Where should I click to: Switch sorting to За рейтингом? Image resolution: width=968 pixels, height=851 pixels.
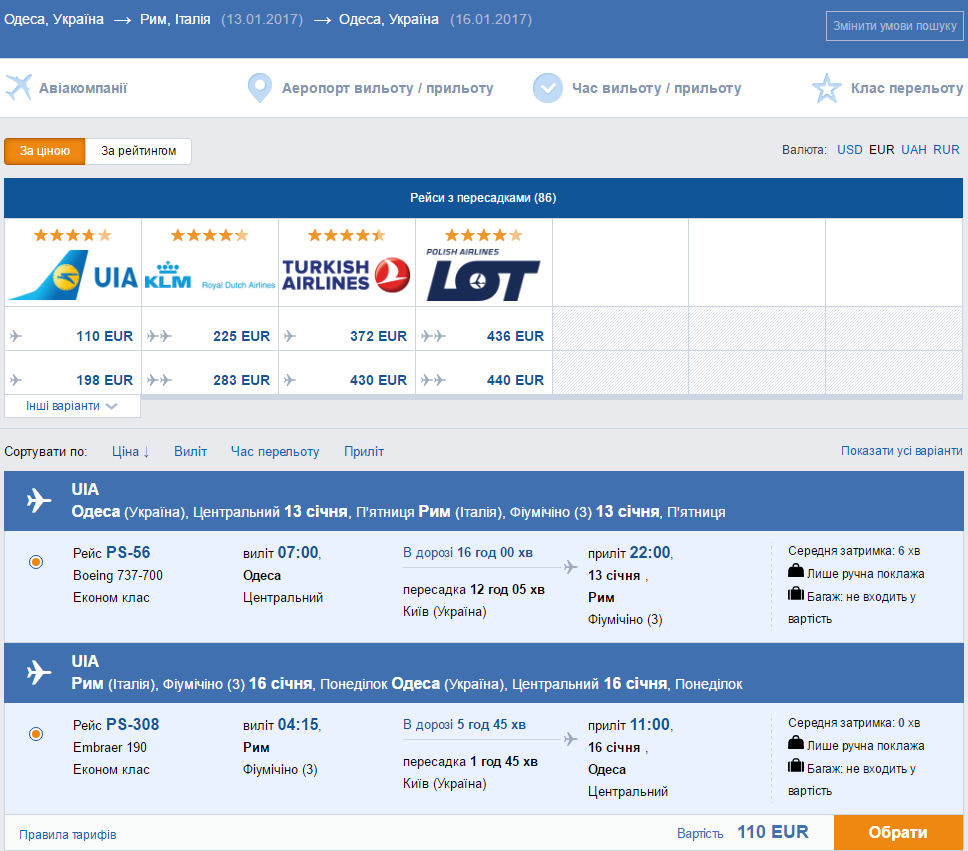[138, 151]
